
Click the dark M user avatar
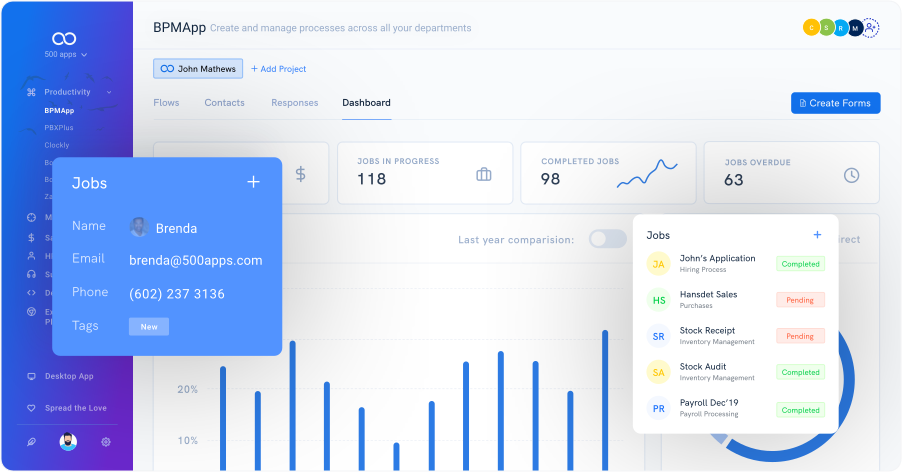(x=855, y=28)
